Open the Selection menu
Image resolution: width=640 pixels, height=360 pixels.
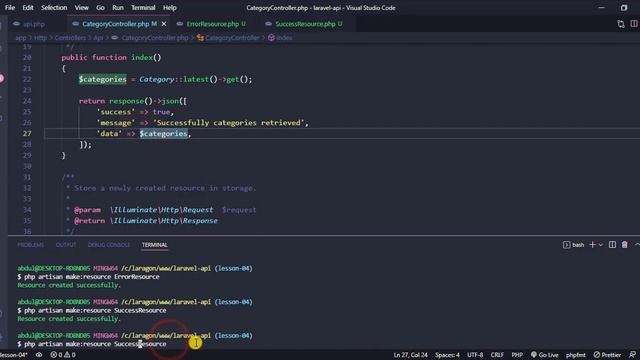pos(54,7)
